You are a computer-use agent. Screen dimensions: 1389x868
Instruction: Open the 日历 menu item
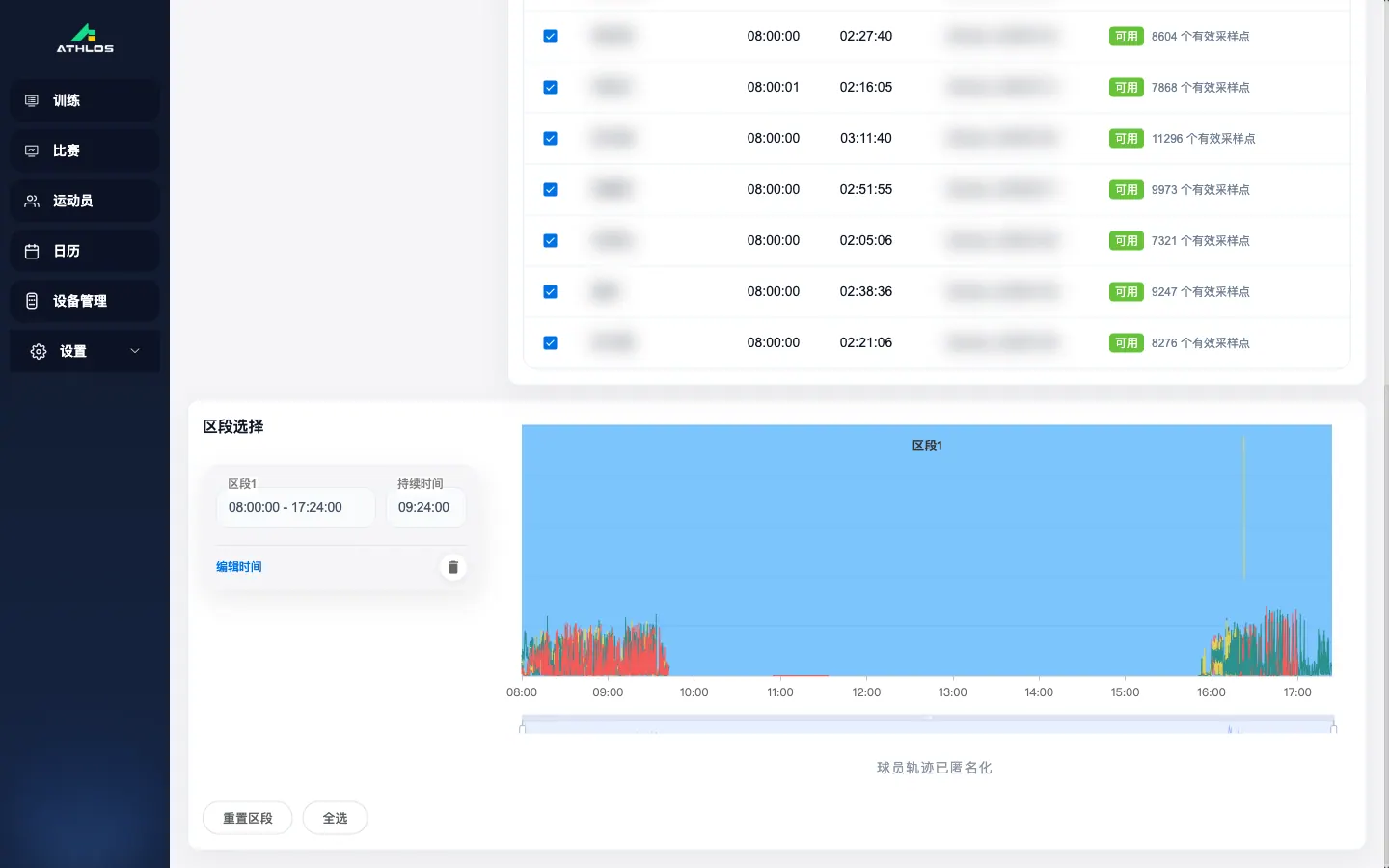pos(85,251)
